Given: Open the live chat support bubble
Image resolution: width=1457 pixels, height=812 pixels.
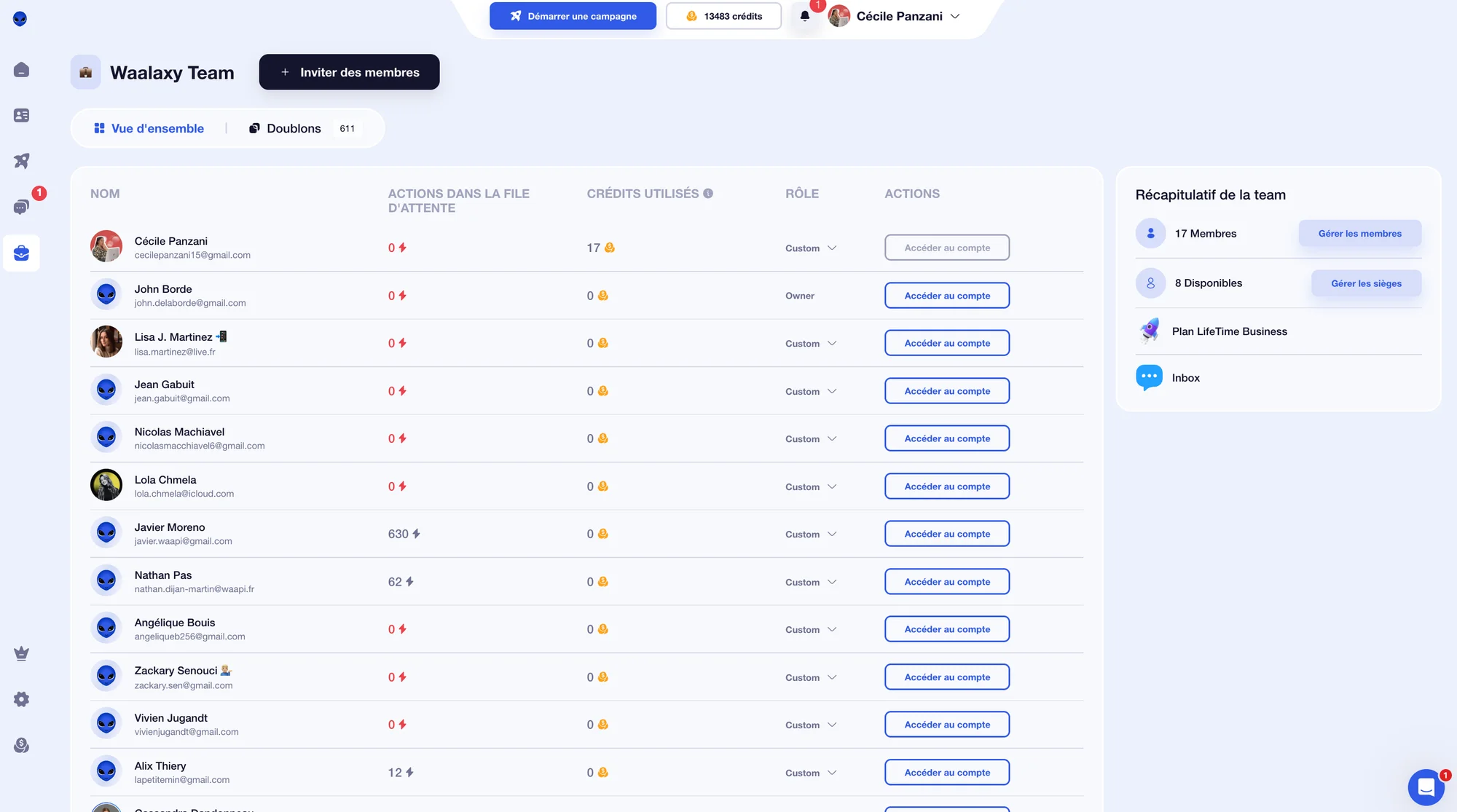Looking at the screenshot, I should (1426, 787).
